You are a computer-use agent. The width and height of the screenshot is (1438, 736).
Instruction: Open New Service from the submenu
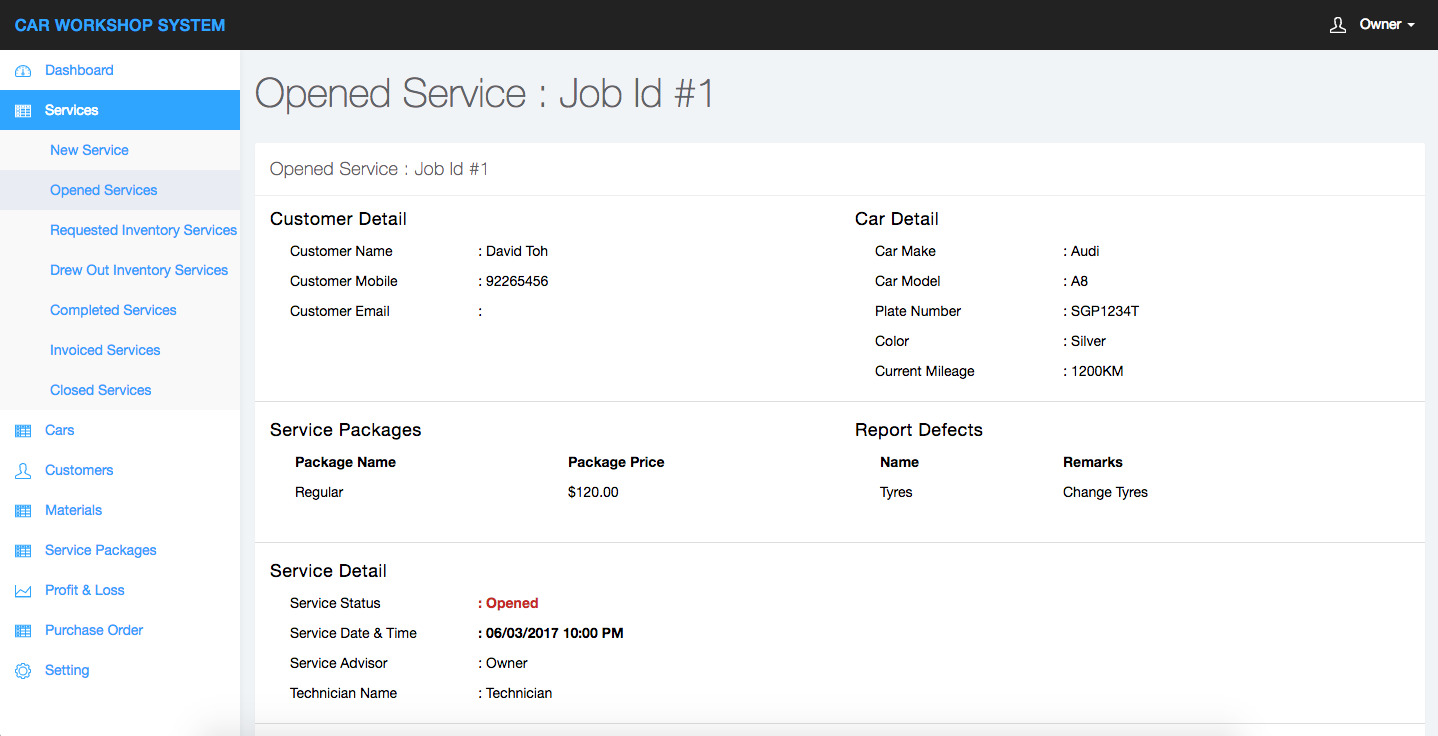tap(89, 150)
